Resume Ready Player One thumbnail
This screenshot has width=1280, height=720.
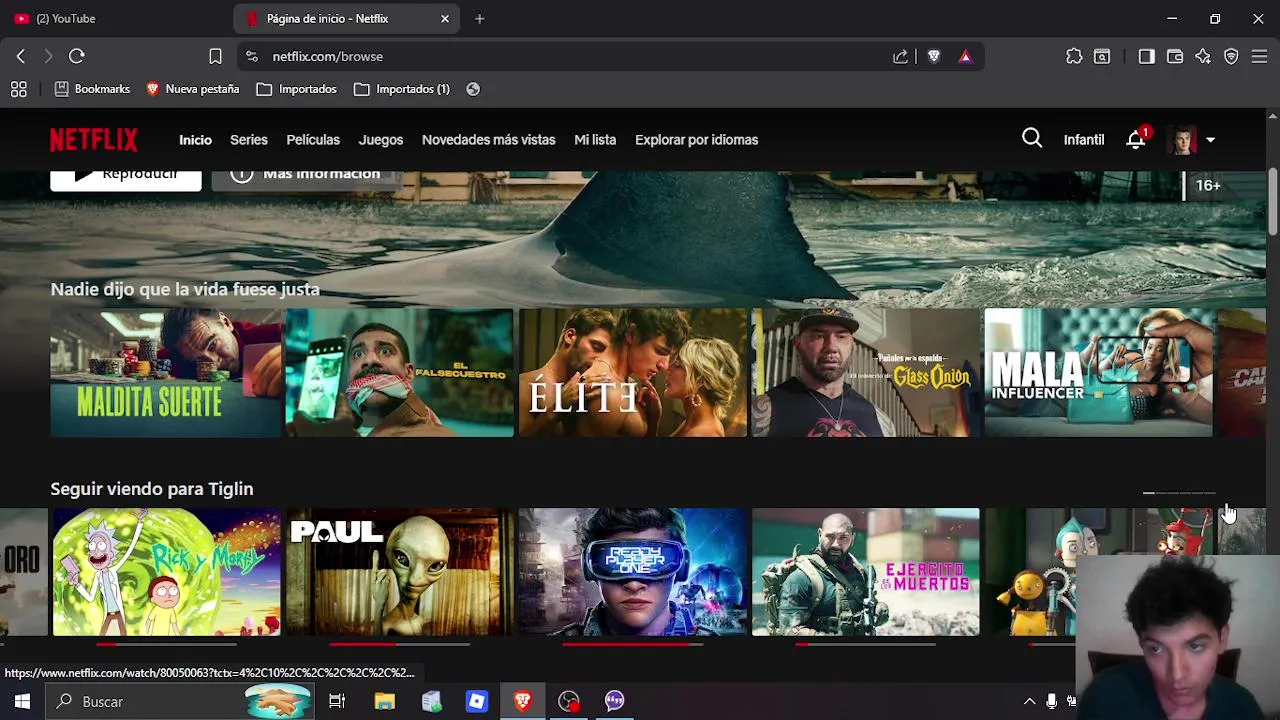tap(632, 572)
